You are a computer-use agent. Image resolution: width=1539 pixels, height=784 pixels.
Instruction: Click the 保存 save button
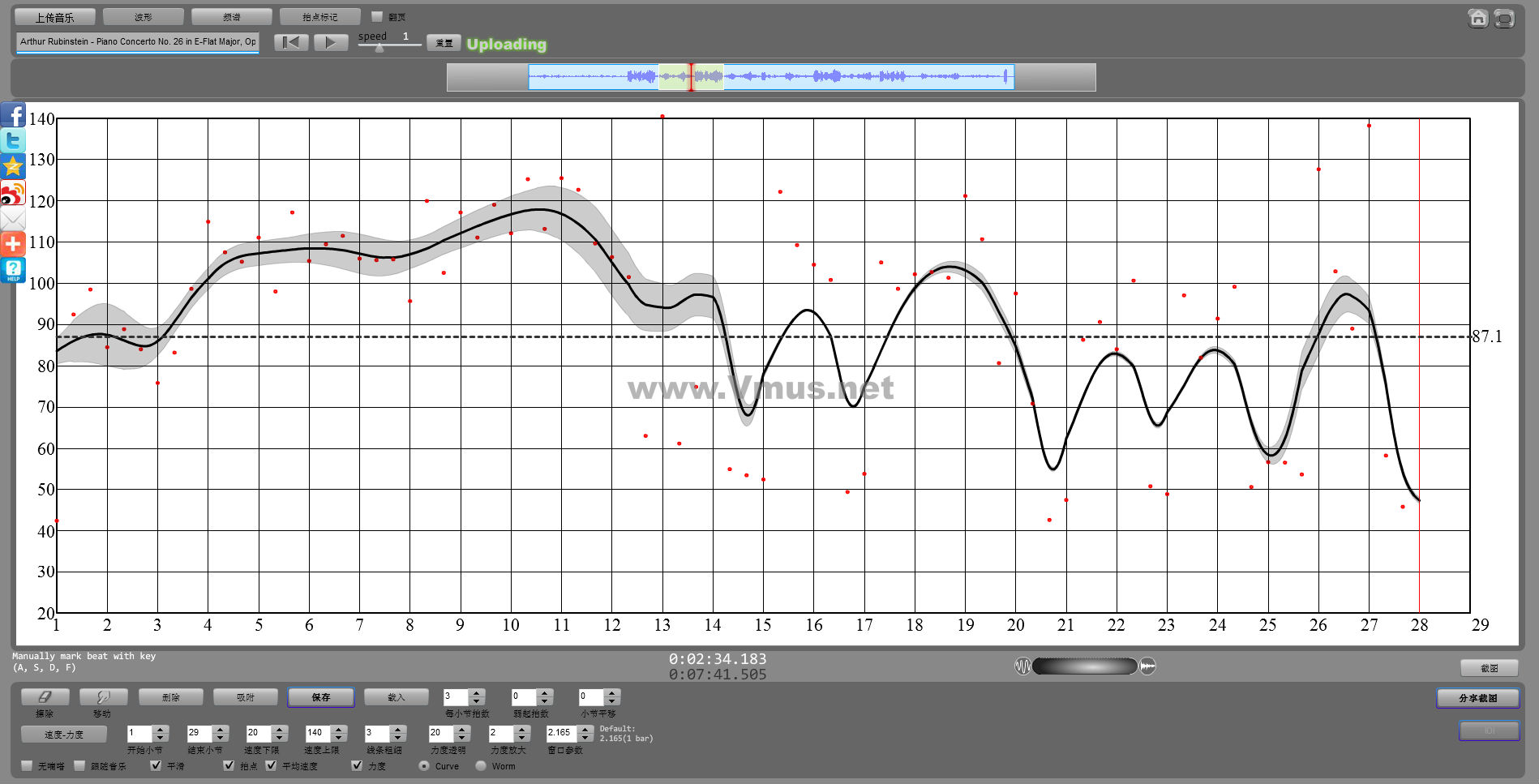pyautogui.click(x=320, y=697)
